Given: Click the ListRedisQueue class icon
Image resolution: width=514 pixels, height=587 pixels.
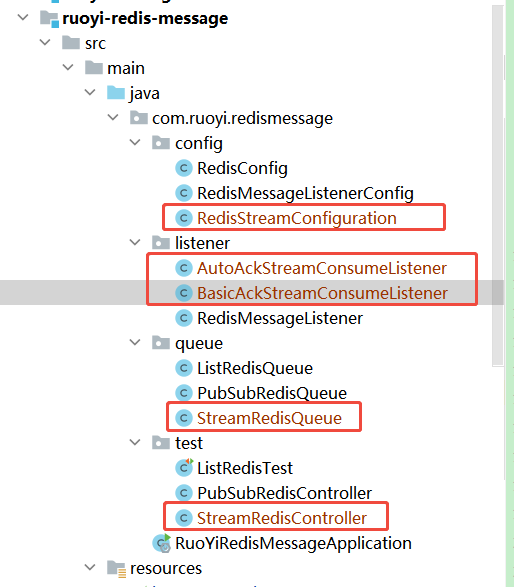Looking at the screenshot, I should (x=184, y=368).
